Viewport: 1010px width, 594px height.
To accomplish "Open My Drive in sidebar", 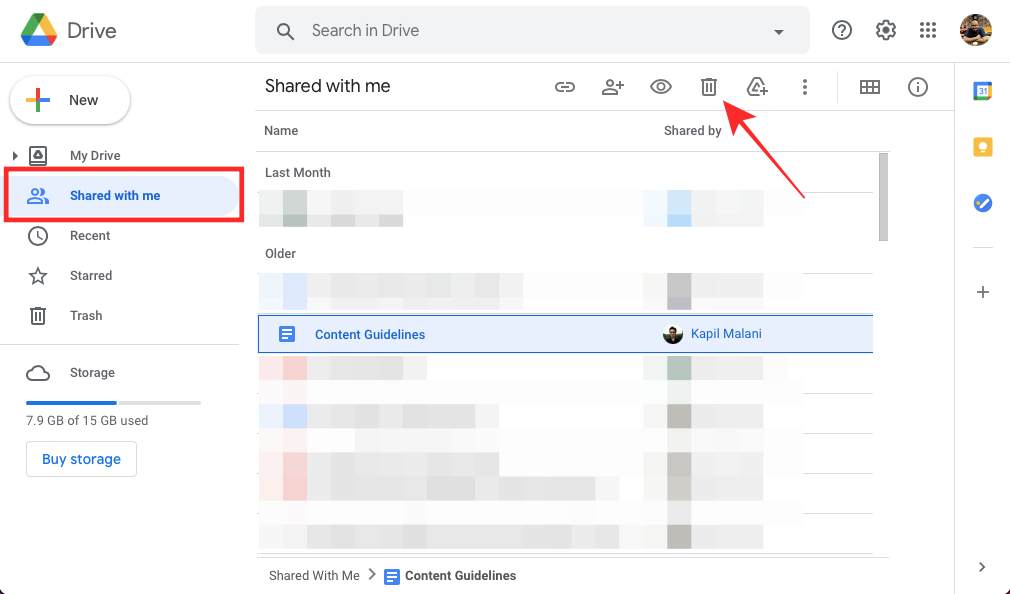I will [95, 155].
